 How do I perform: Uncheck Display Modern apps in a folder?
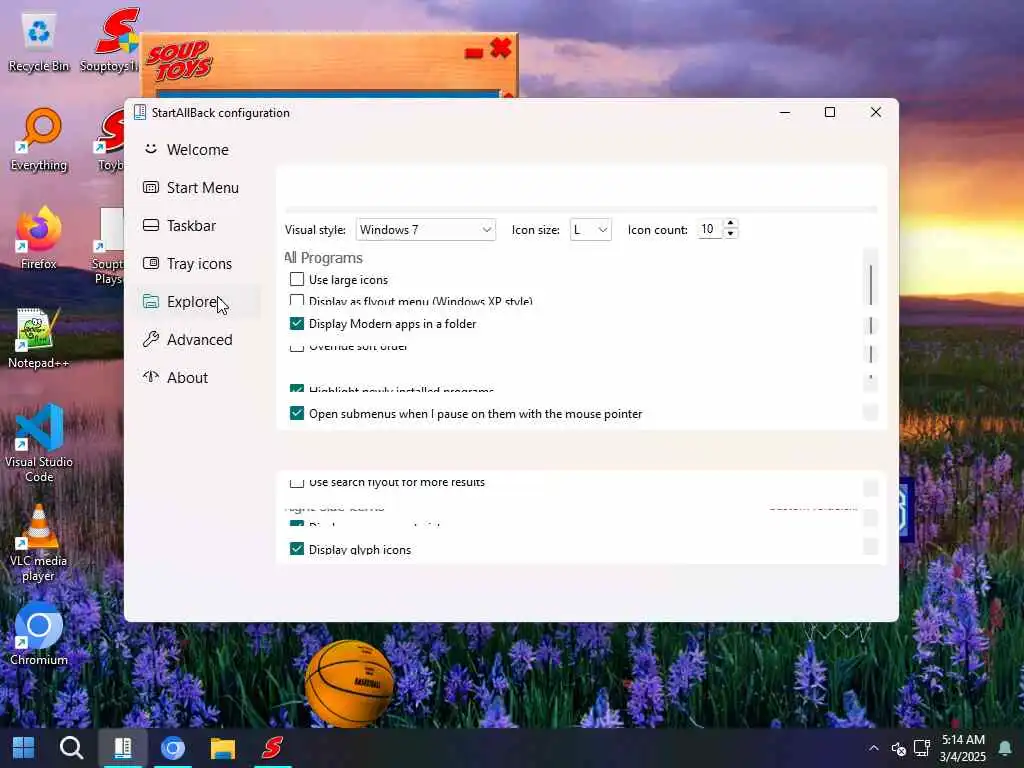297,323
